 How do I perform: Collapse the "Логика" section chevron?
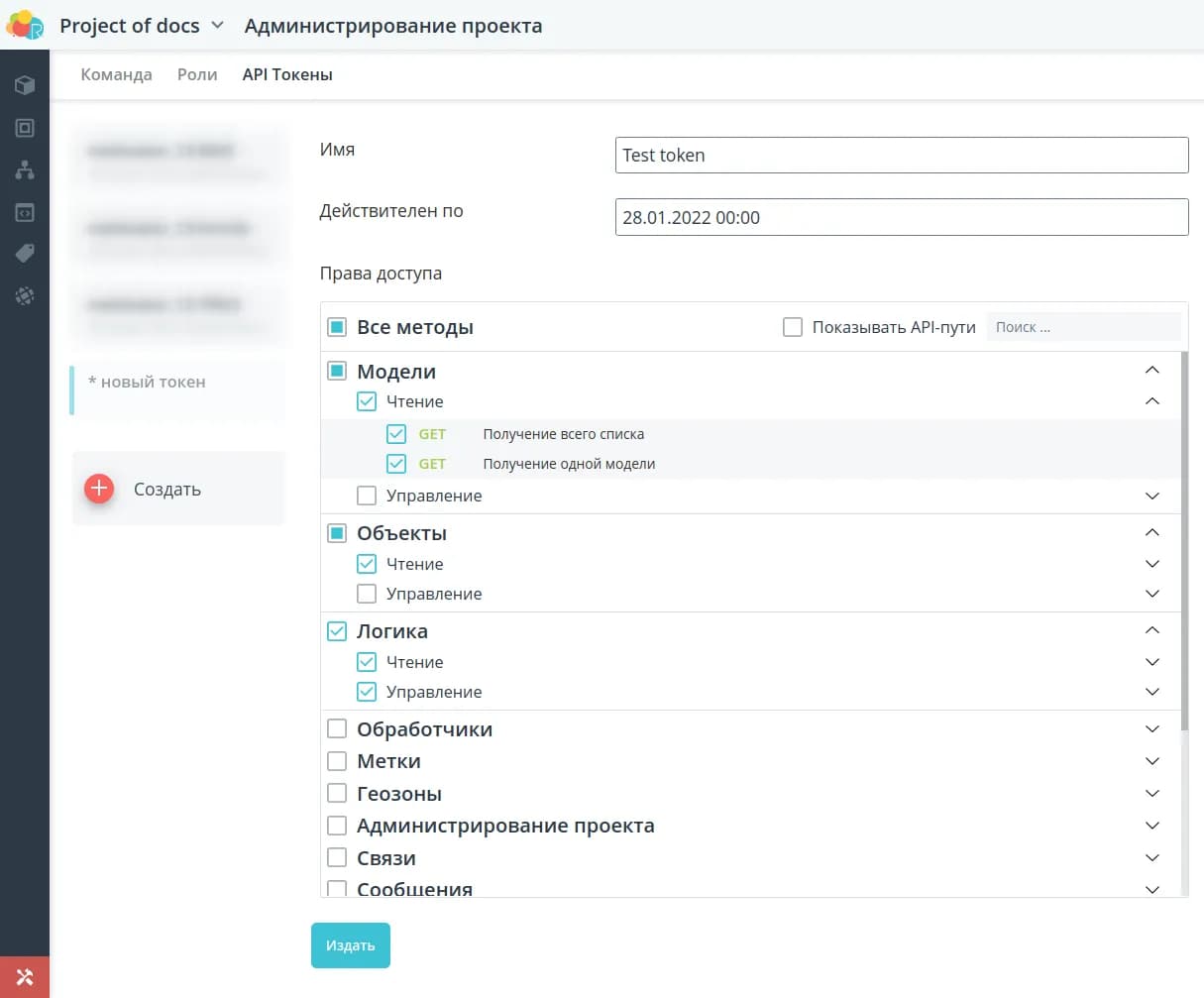coord(1151,630)
